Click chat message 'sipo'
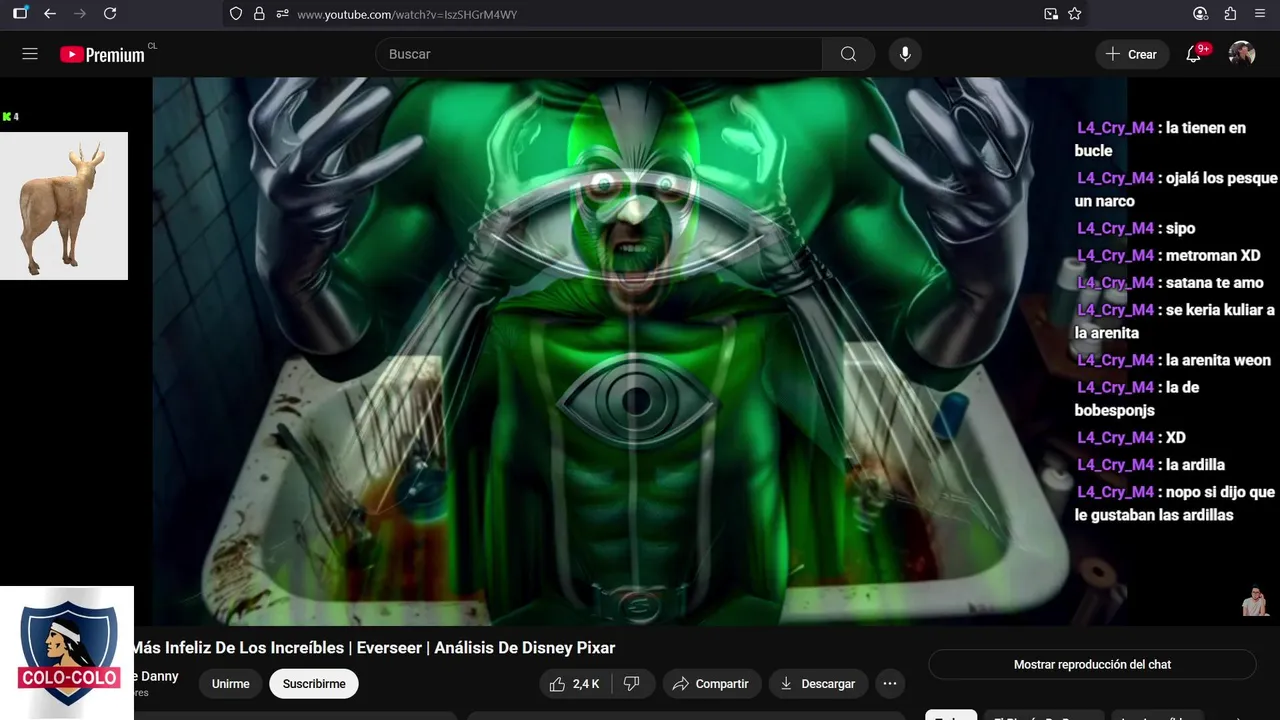Screen dimensions: 1280x720 pos(1136,228)
